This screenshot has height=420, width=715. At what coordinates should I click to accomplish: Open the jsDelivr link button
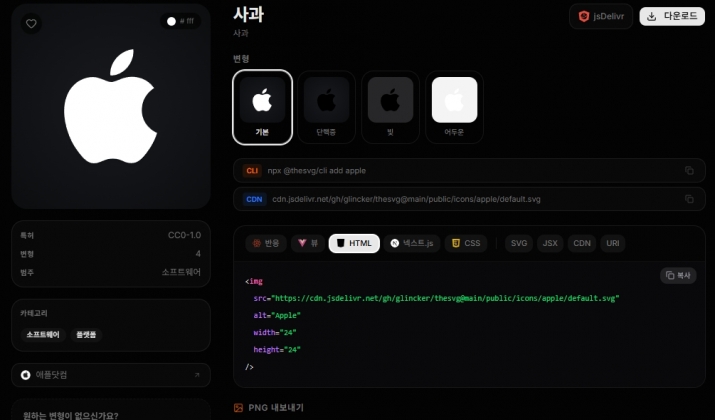(601, 16)
